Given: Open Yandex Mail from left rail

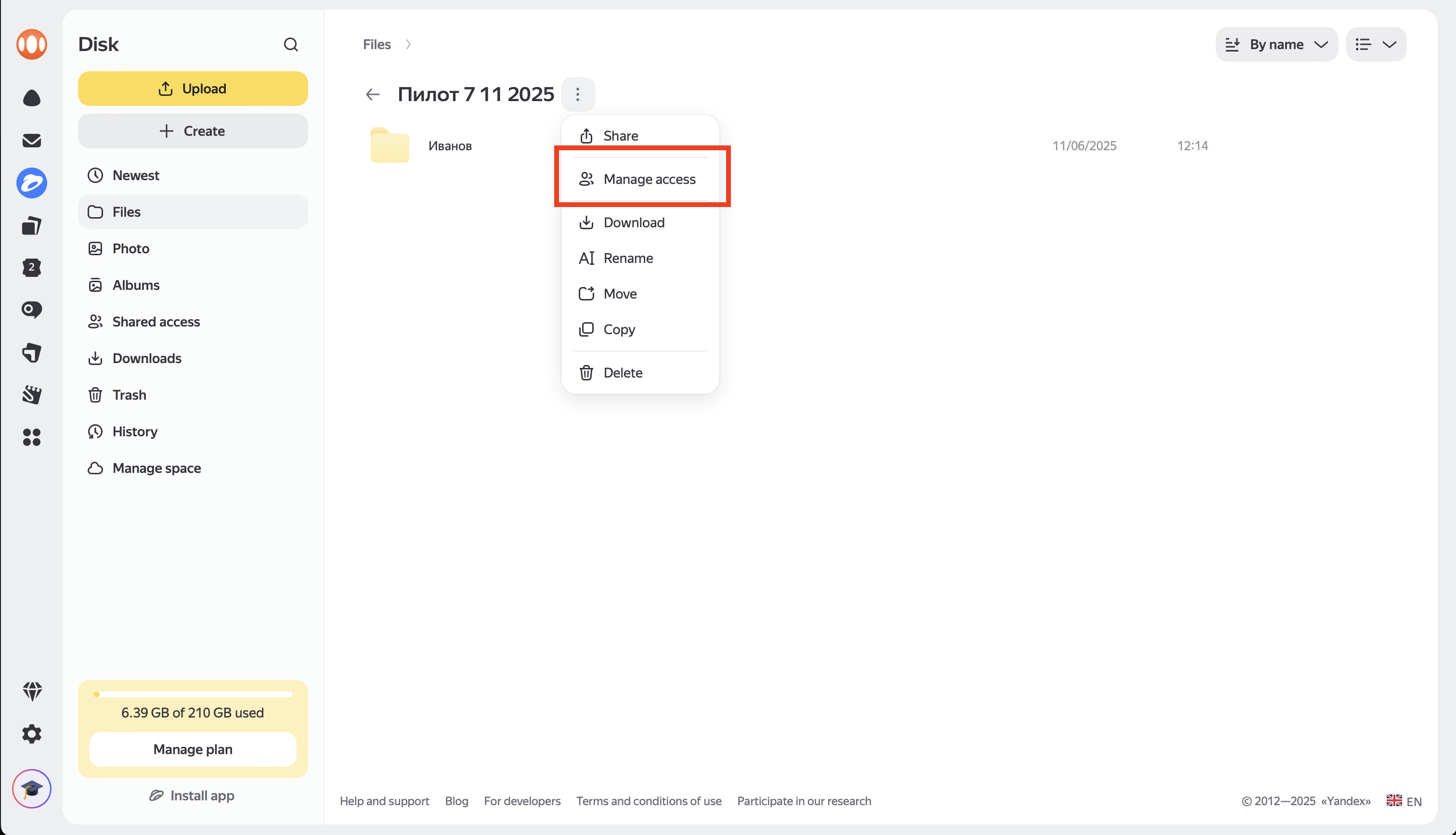Looking at the screenshot, I should click(x=31, y=141).
